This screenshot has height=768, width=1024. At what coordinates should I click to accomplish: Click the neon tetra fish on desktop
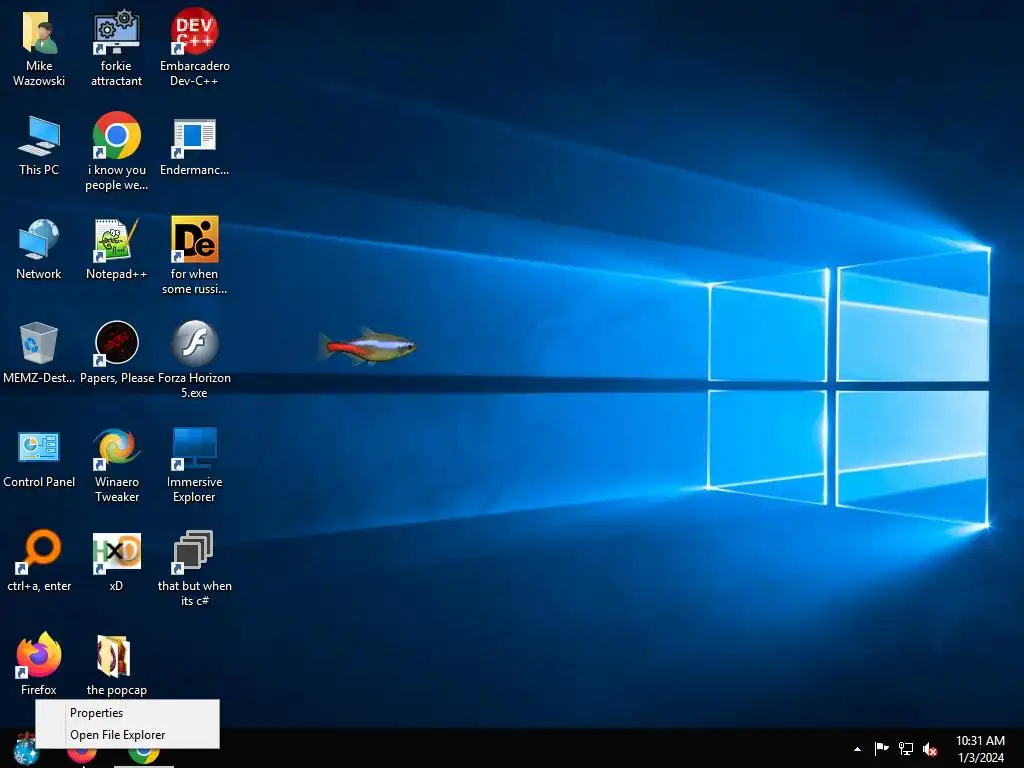368,346
